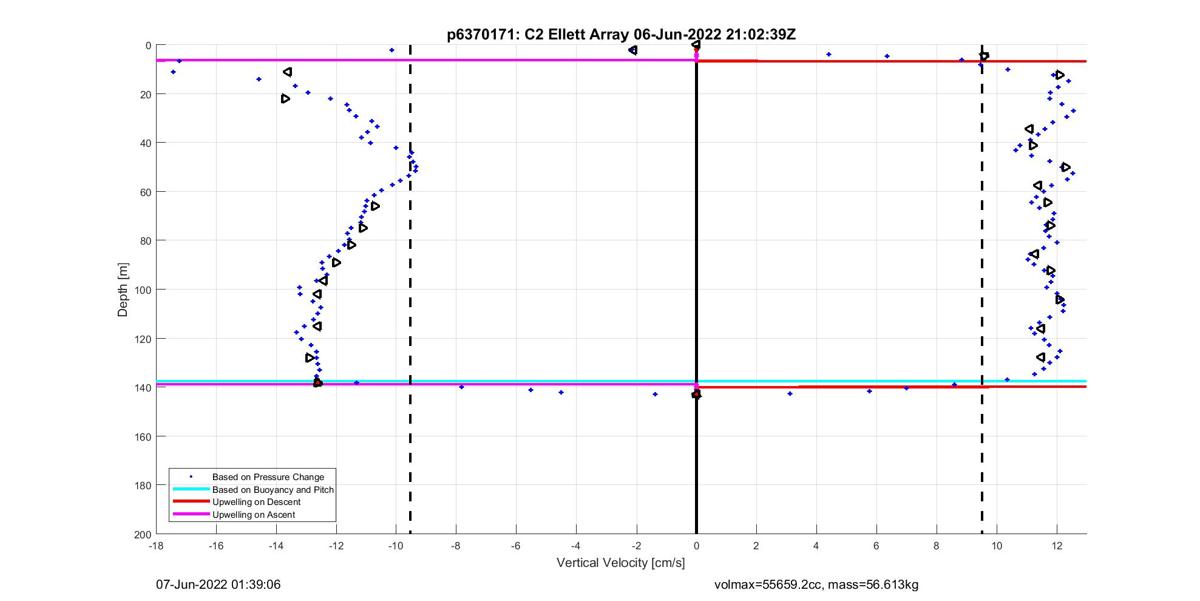
Task: Click the magenta line swatch in the legend
Action: (189, 514)
